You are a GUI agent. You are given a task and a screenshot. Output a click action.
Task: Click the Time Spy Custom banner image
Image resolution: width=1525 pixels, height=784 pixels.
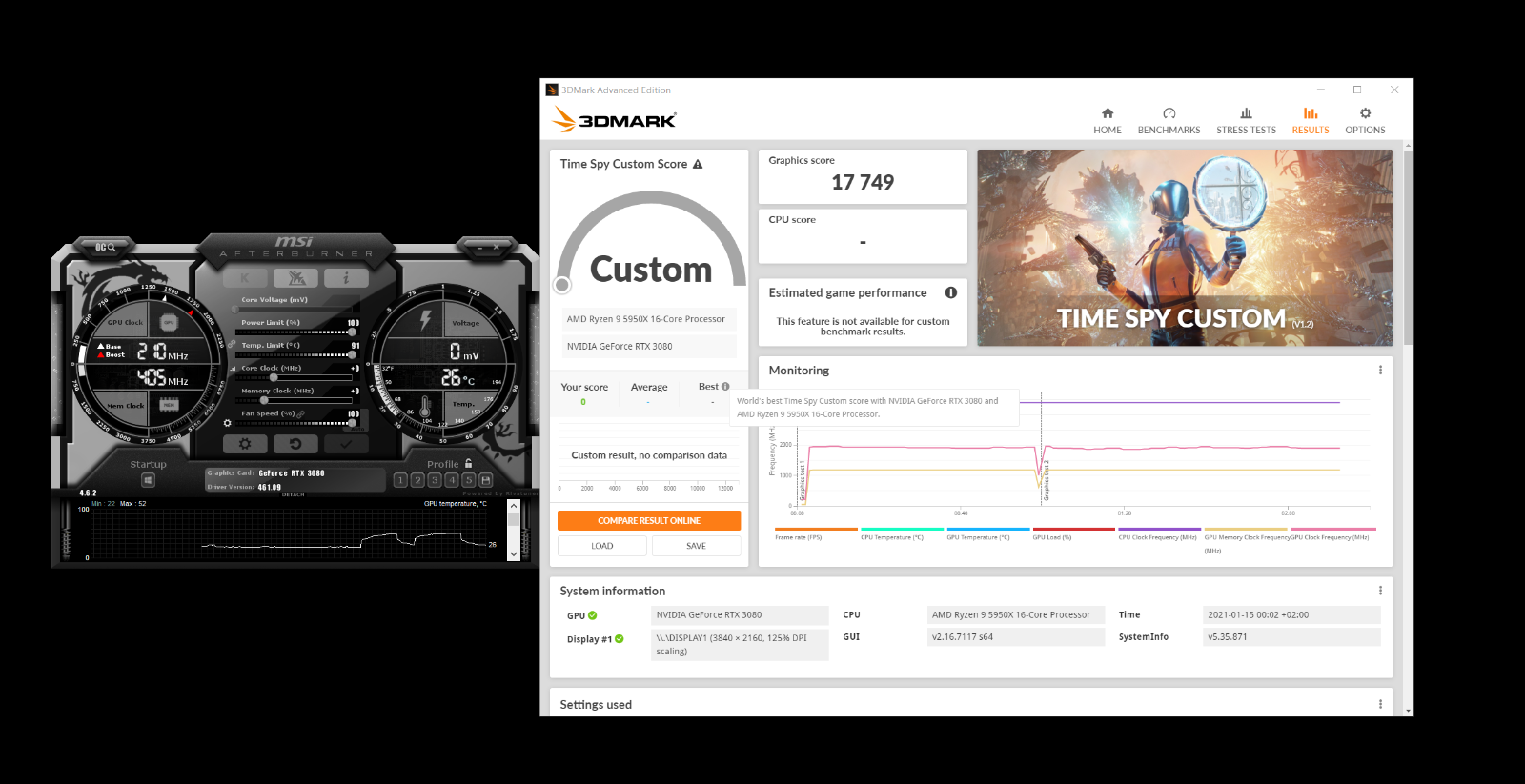pyautogui.click(x=1185, y=248)
